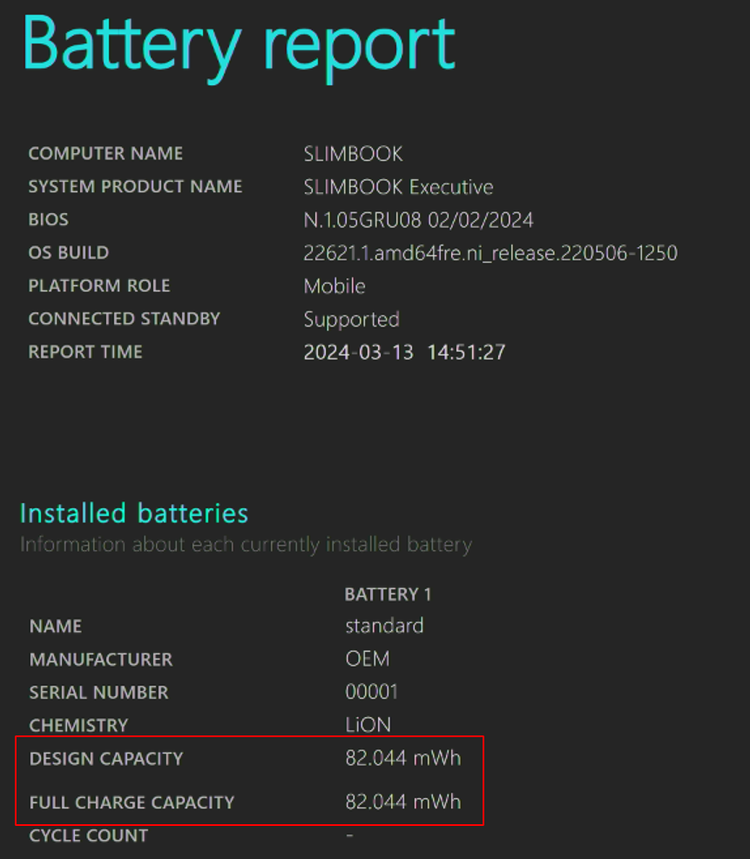This screenshot has height=859, width=750.
Task: Click the "Supported" connected standby value
Action: tap(351, 319)
